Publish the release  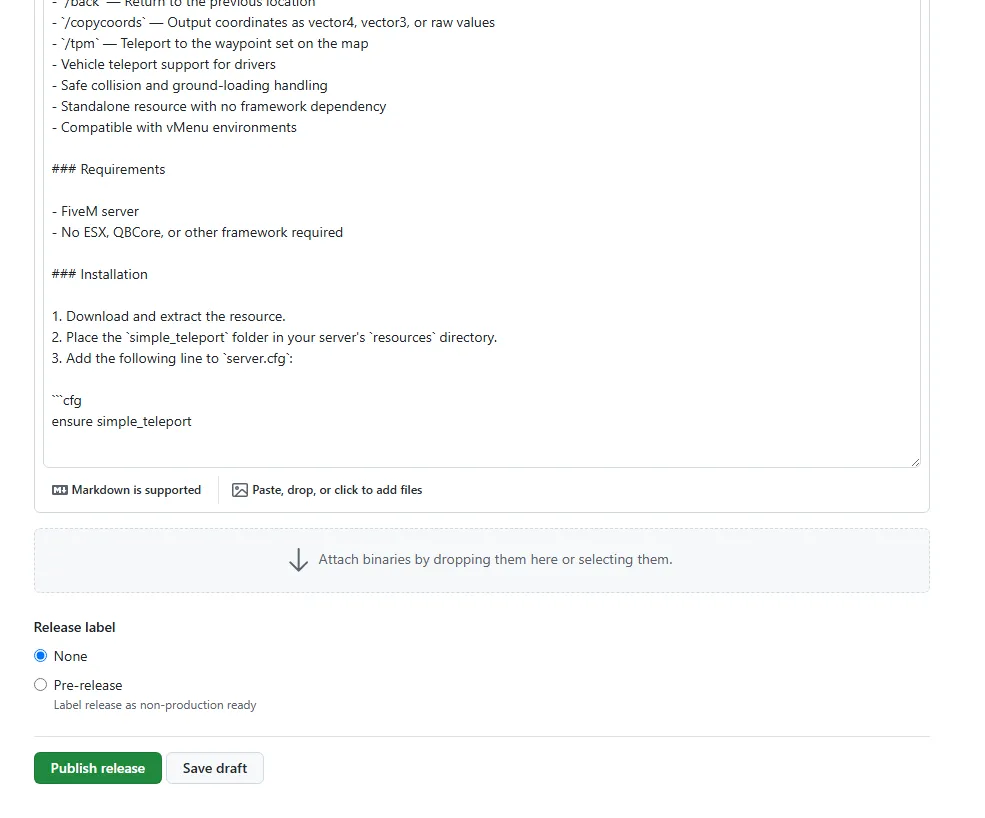pyautogui.click(x=98, y=768)
